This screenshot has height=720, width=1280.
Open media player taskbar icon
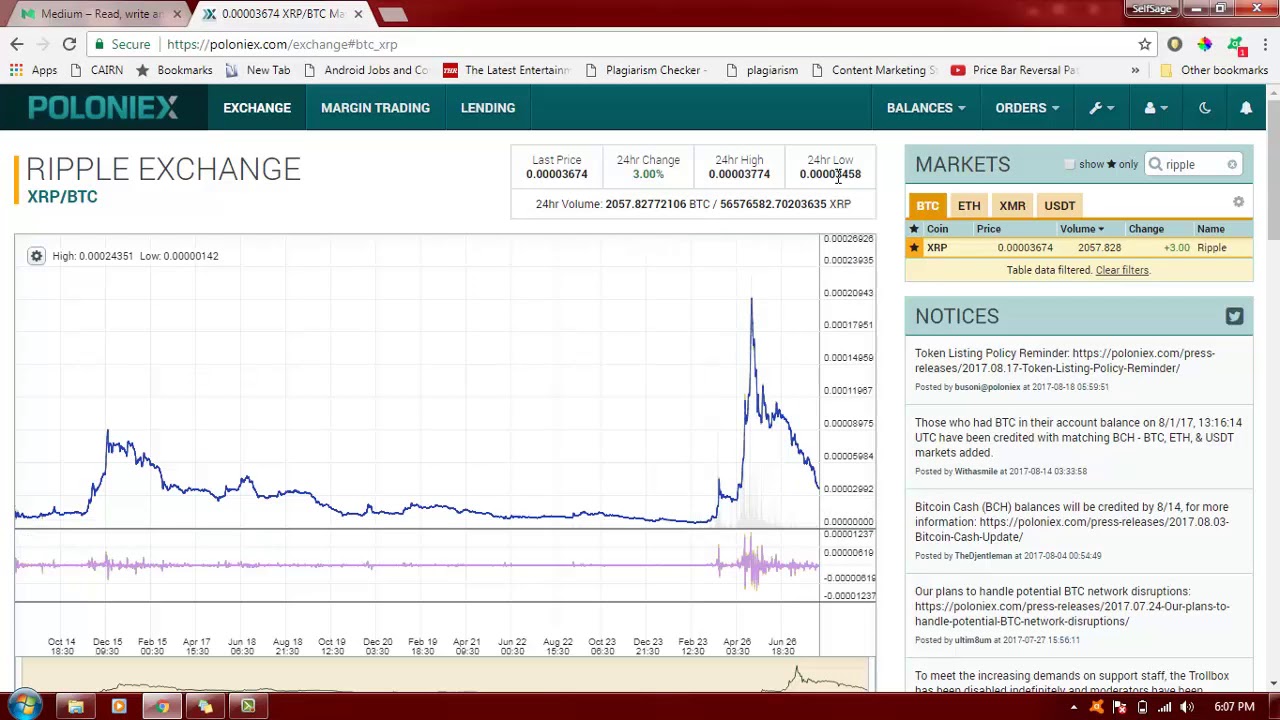[x=119, y=707]
